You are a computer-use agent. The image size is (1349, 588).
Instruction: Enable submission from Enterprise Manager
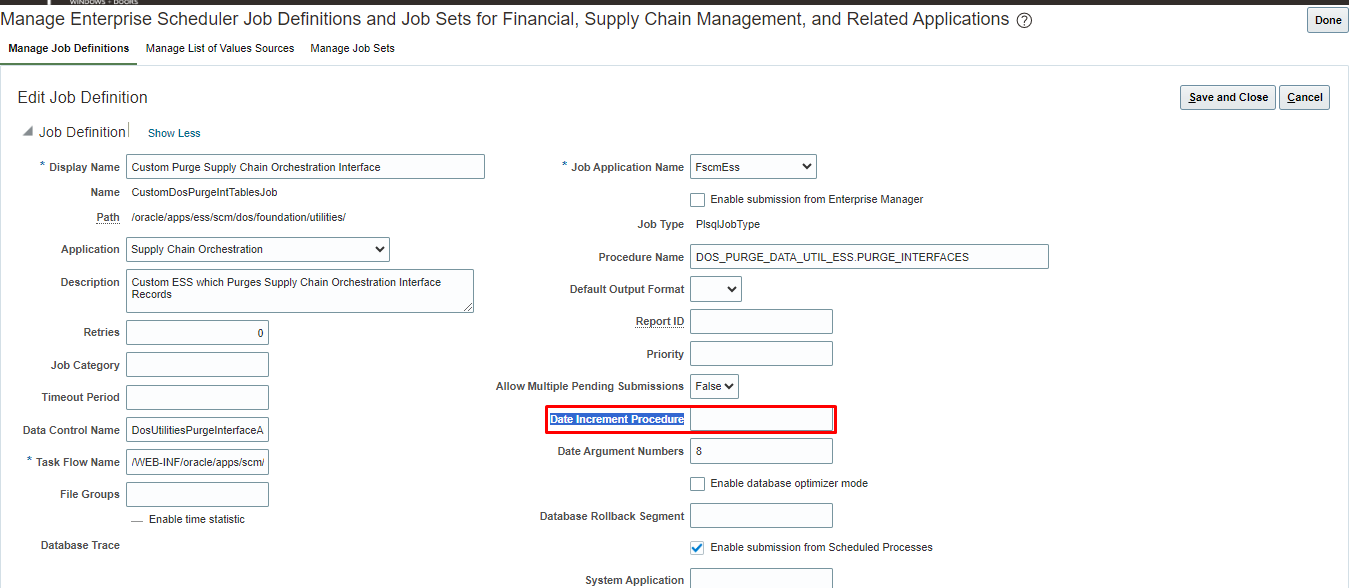click(697, 199)
